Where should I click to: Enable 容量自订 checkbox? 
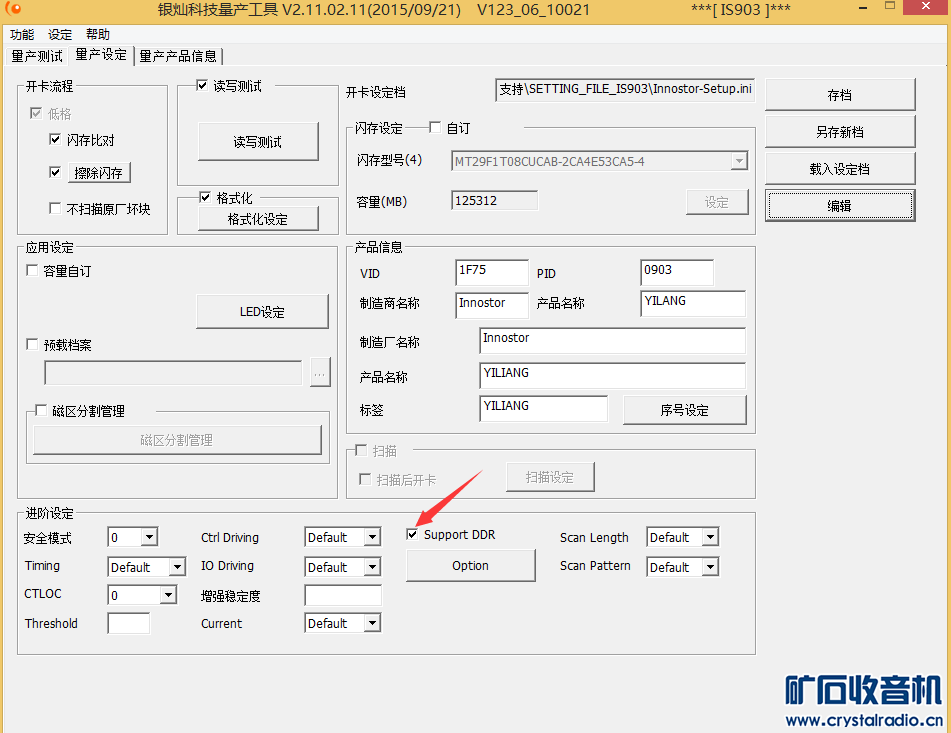point(32,270)
